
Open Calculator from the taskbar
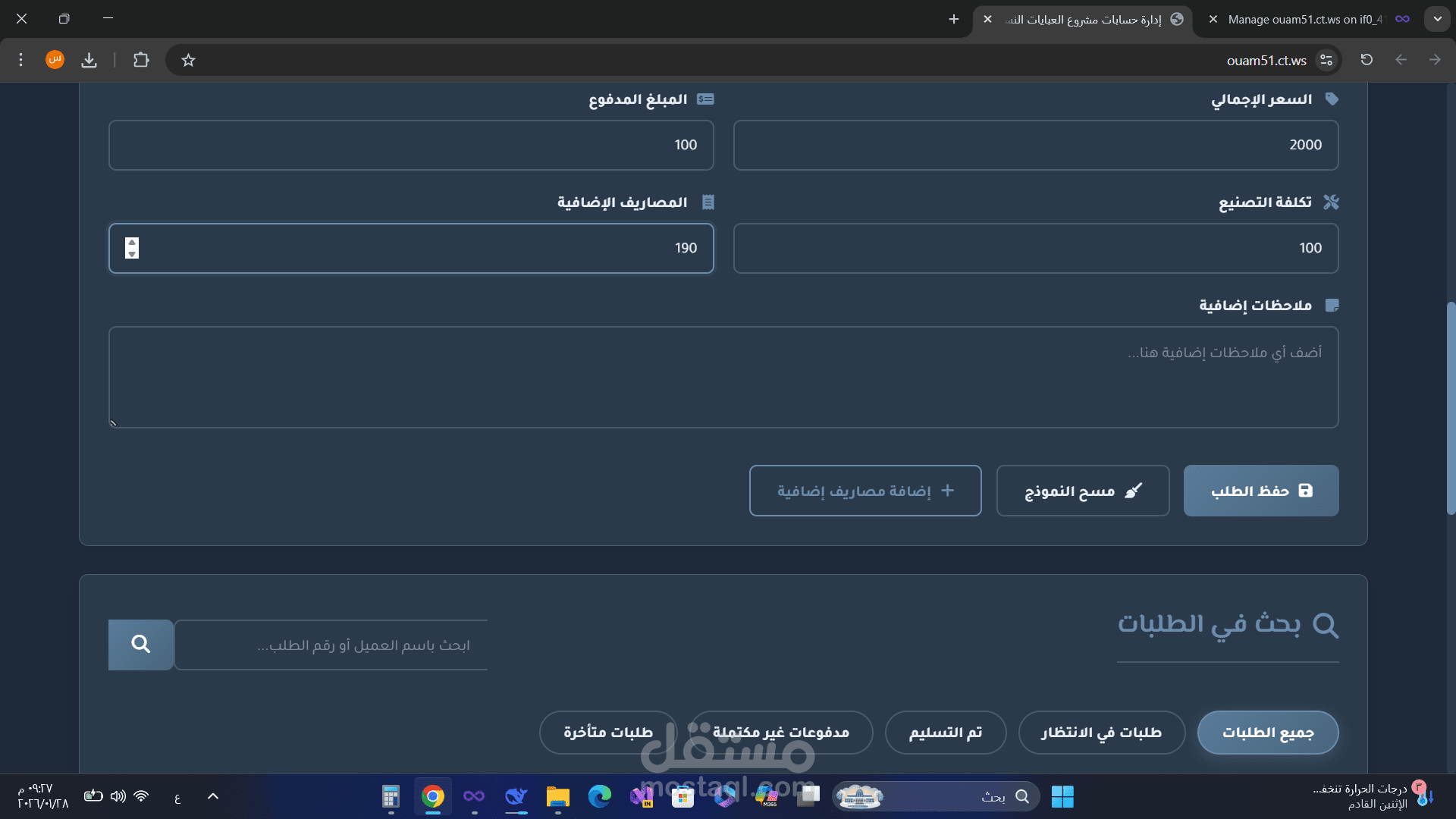point(391,796)
